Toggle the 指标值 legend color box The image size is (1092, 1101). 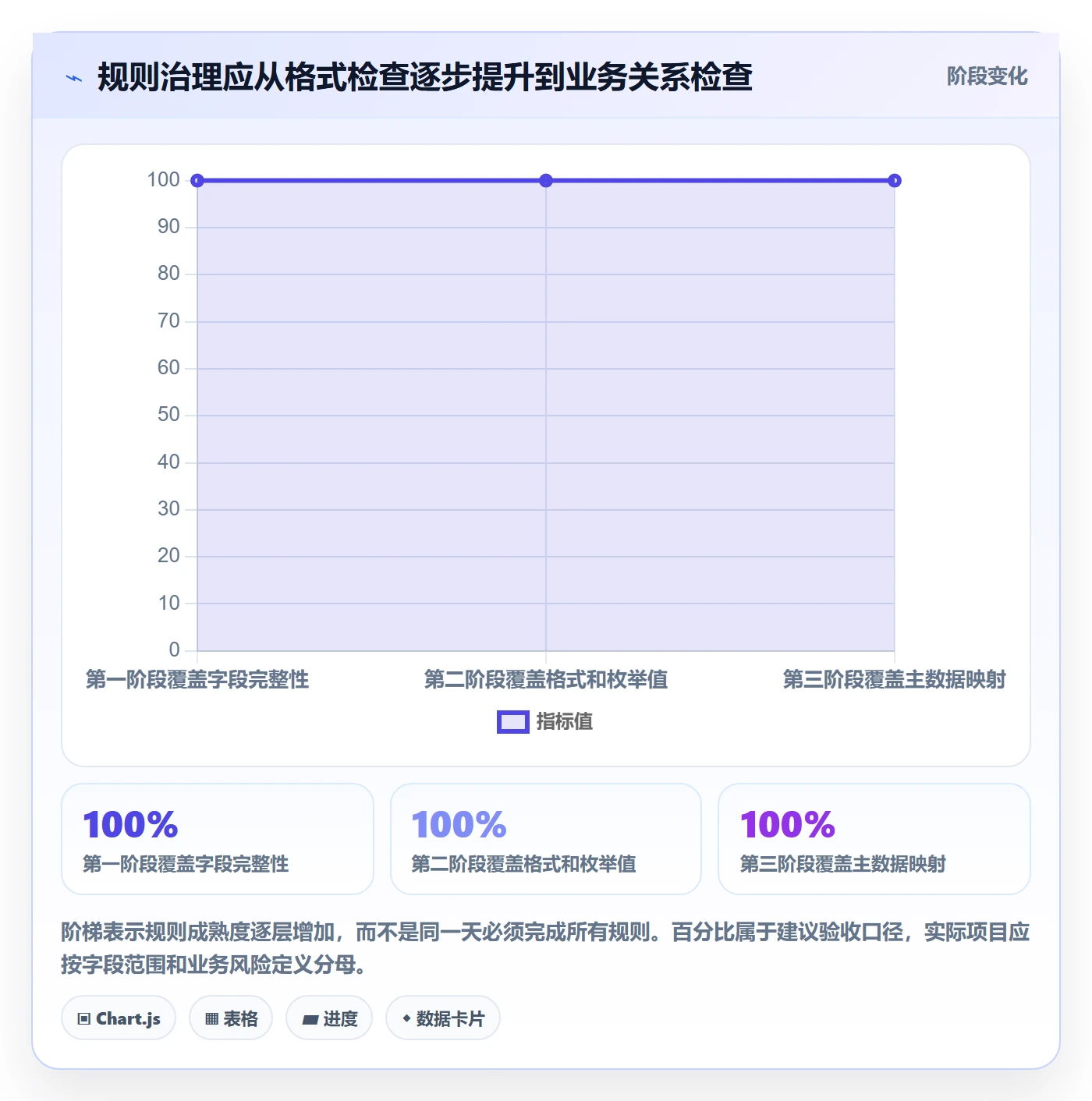[x=513, y=722]
